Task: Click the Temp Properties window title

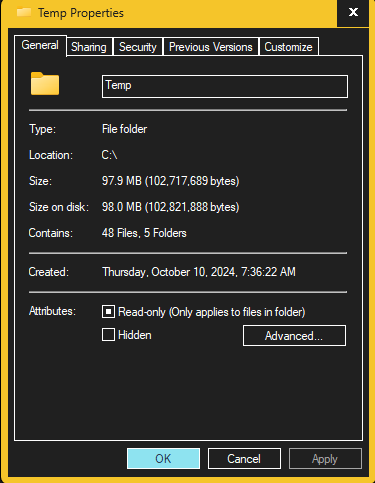Action: (x=81, y=13)
